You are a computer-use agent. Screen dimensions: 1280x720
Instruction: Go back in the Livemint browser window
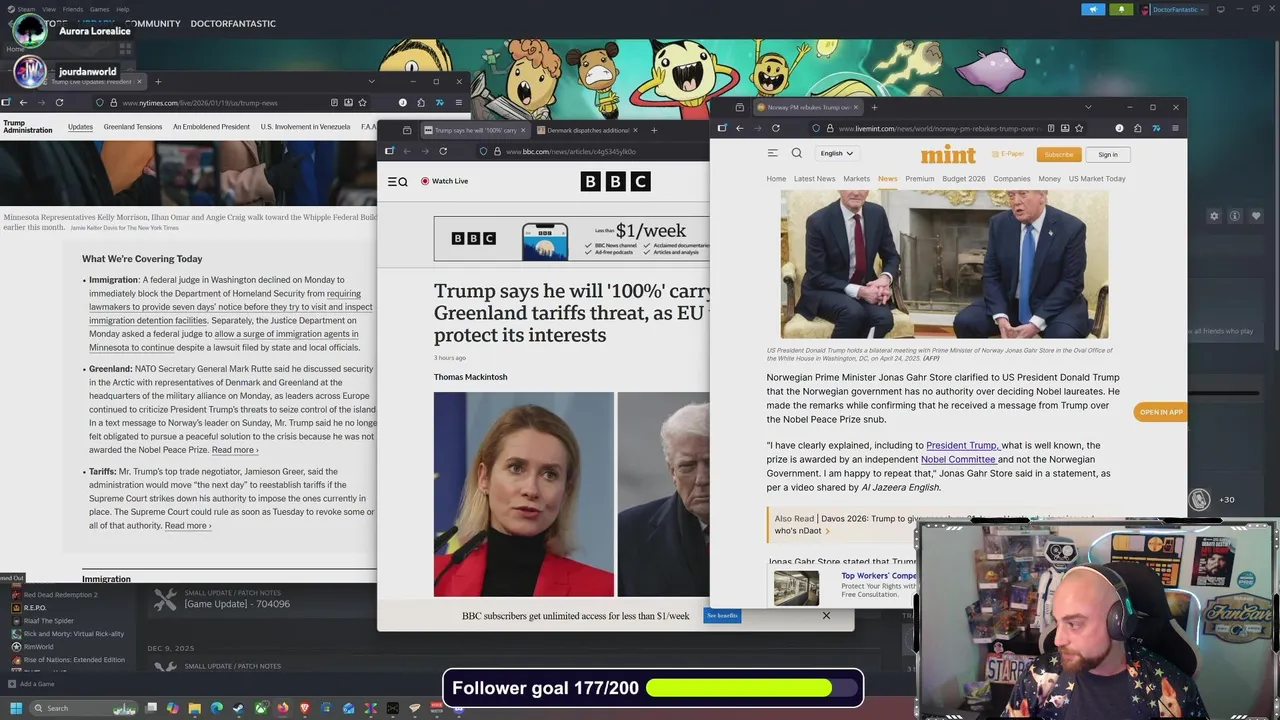pyautogui.click(x=740, y=128)
